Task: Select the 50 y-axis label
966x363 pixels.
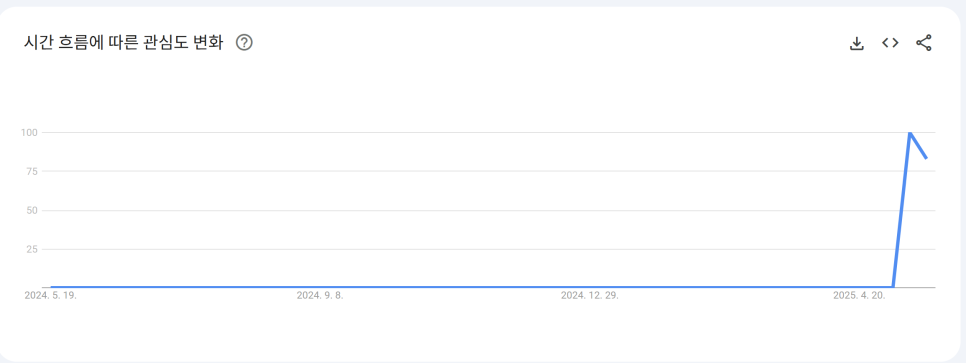Action: click(x=33, y=210)
